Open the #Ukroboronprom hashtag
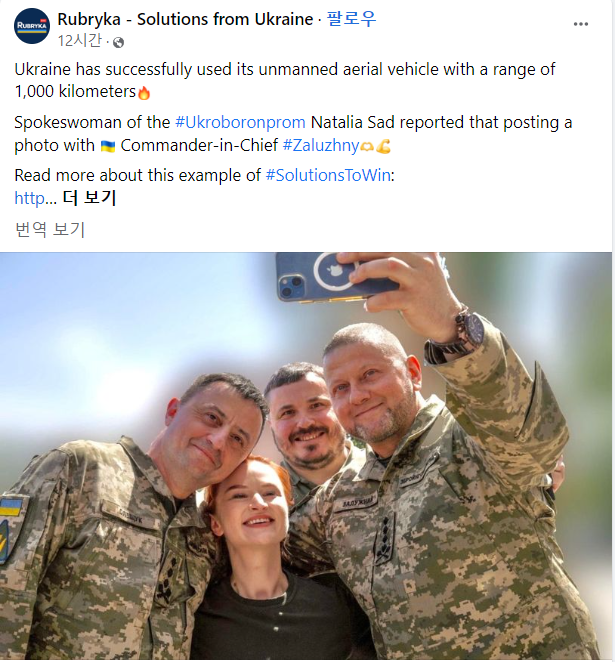The width and height of the screenshot is (615, 662). [240, 122]
